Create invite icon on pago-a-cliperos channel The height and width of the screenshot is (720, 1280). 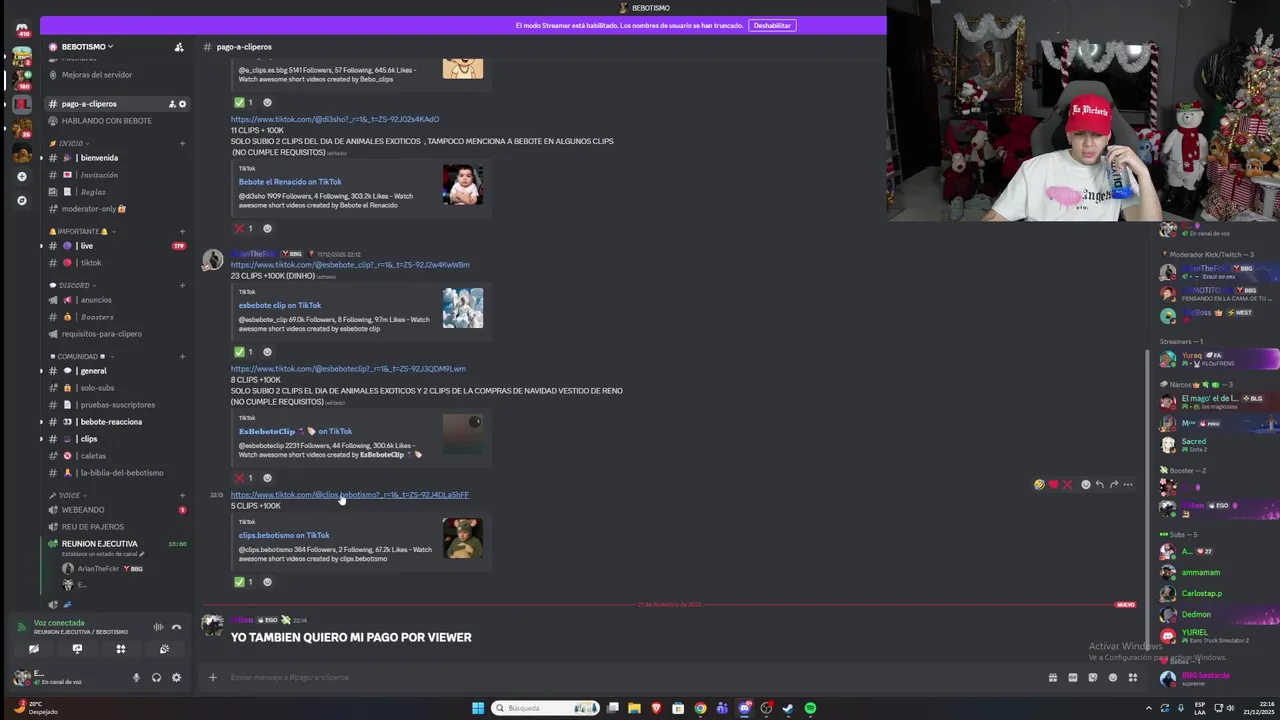[x=172, y=104]
